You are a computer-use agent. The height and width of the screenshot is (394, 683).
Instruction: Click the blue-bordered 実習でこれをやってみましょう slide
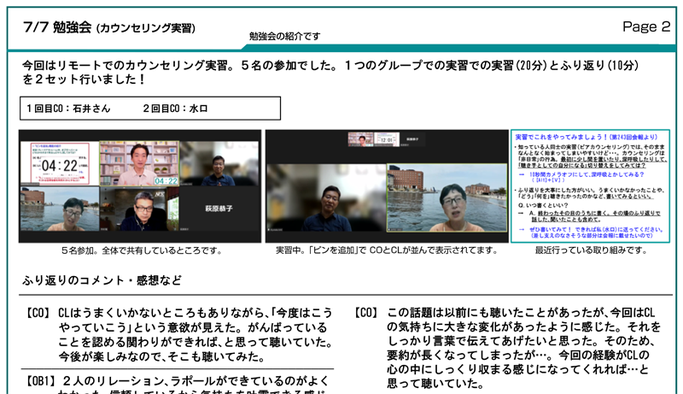[x=590, y=186]
